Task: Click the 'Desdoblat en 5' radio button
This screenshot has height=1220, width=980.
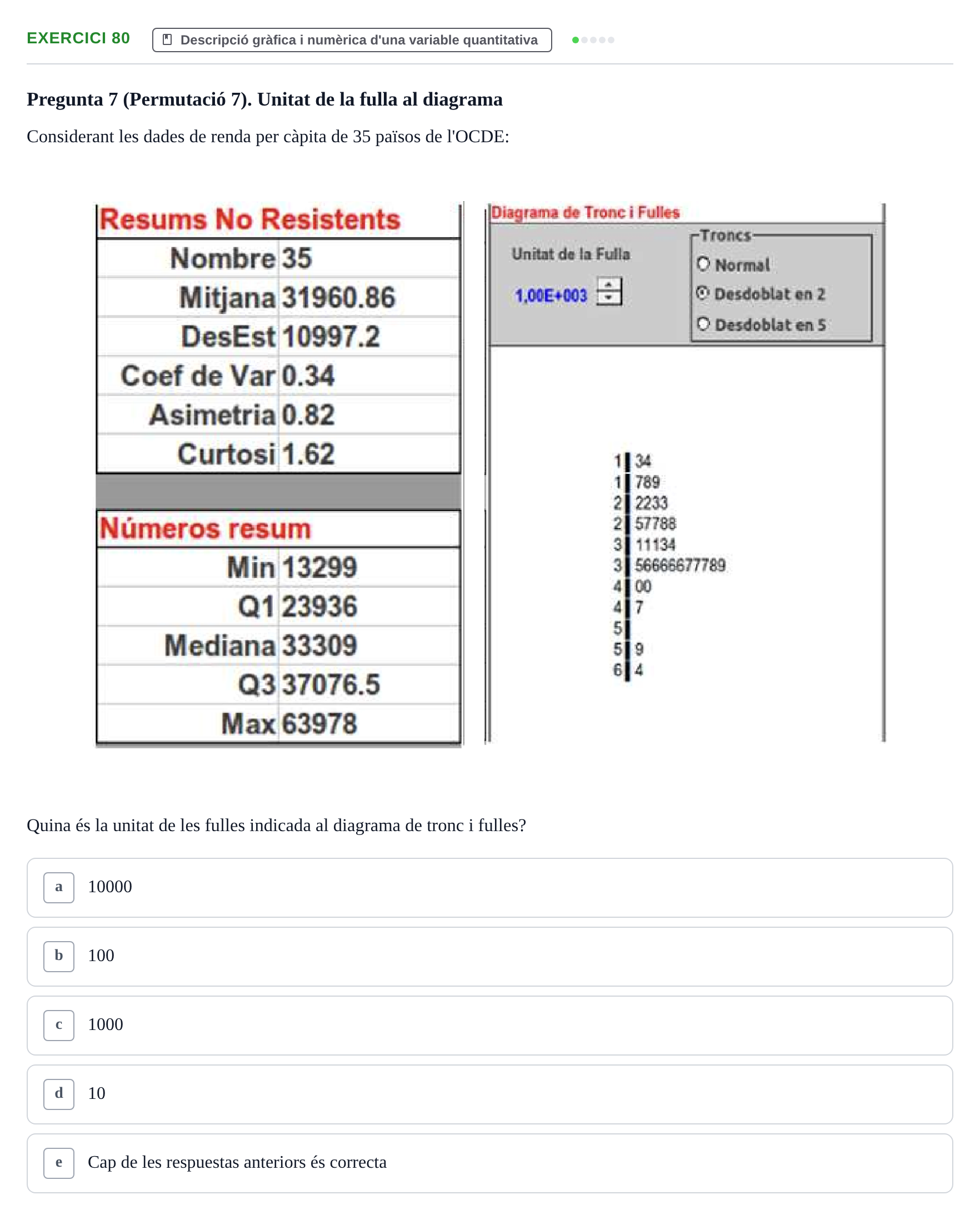Action: point(703,324)
